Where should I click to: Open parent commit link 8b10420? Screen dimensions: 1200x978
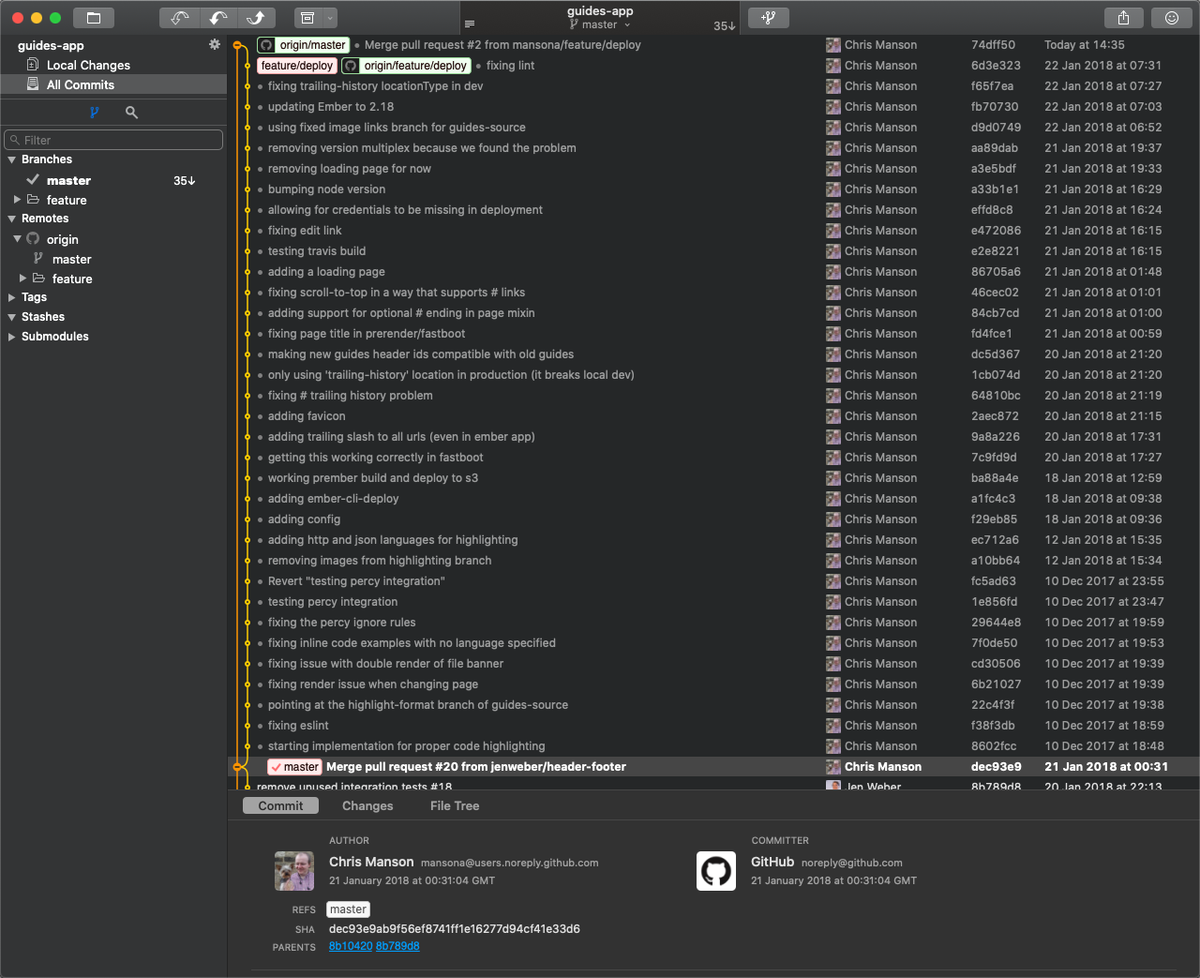pyautogui.click(x=350, y=946)
